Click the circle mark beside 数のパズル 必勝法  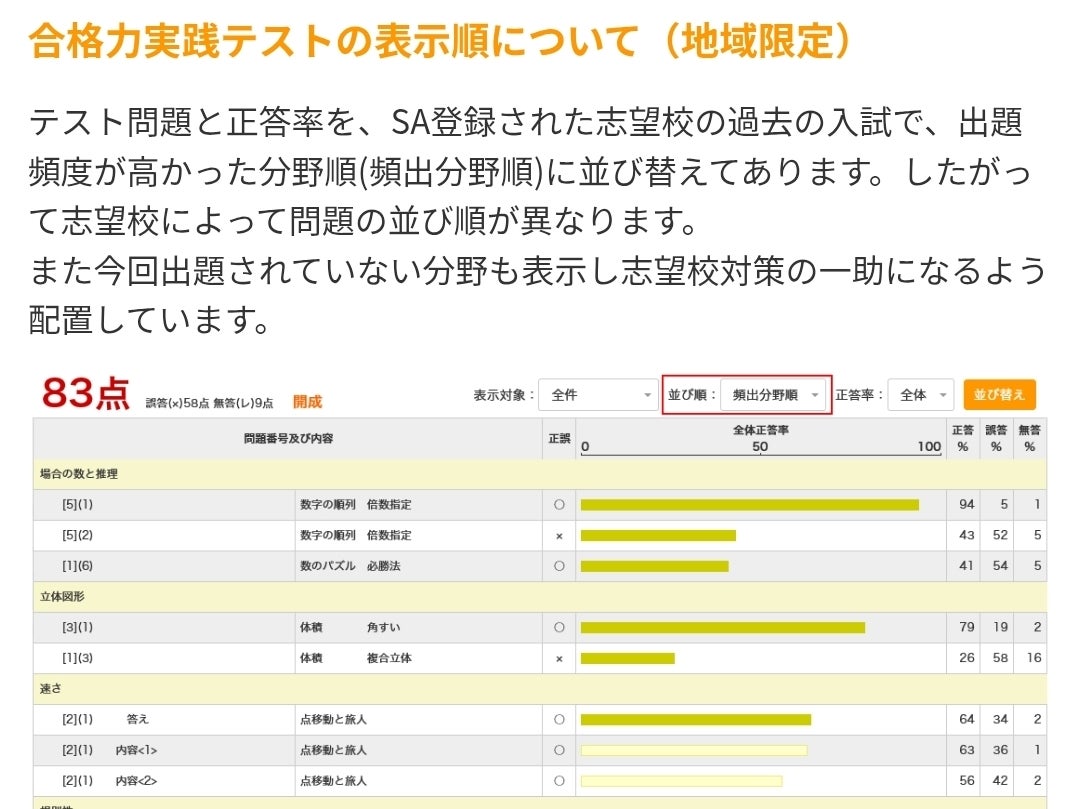(557, 566)
